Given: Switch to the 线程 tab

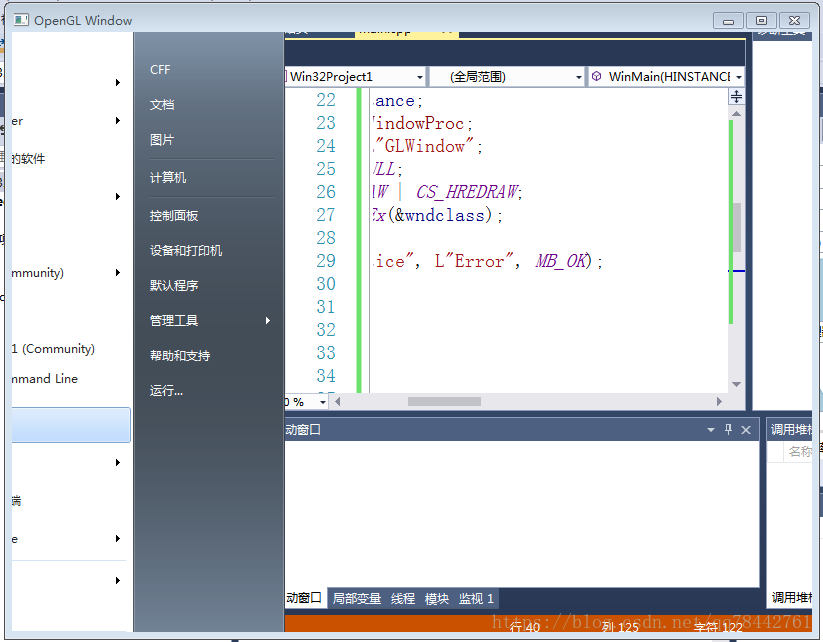Looking at the screenshot, I should (x=402, y=598).
